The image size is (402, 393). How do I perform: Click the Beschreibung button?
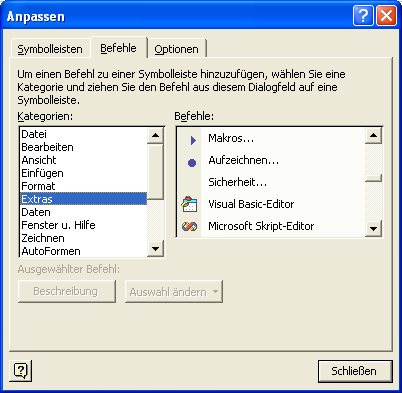67,291
